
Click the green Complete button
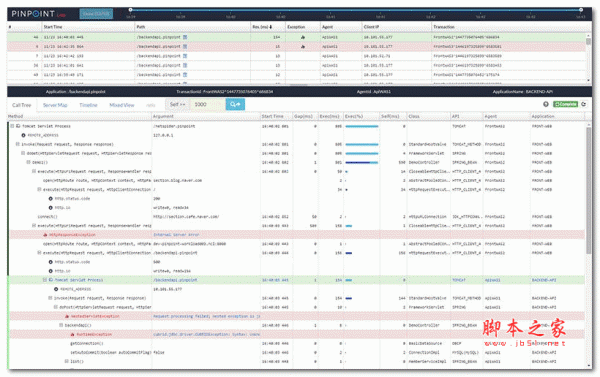pos(566,104)
